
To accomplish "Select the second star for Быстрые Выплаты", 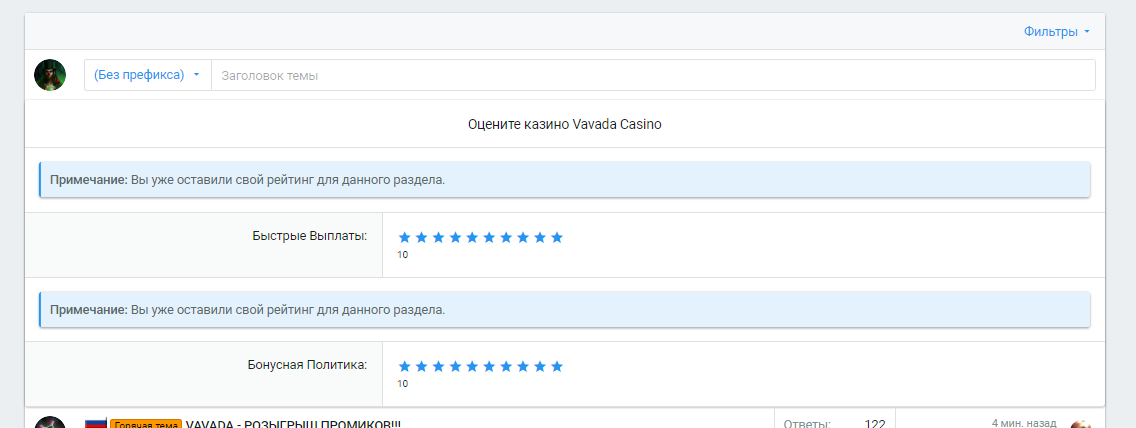I will [x=422, y=238].
